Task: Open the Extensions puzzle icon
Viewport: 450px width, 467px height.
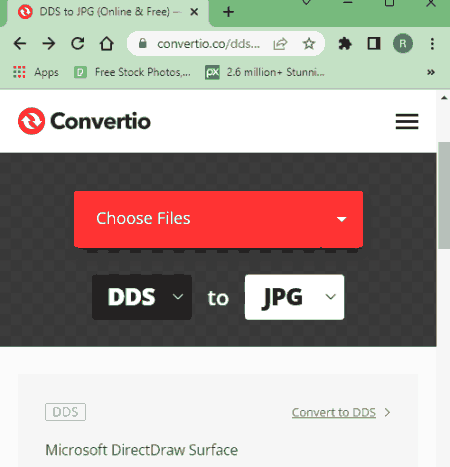Action: 345,44
